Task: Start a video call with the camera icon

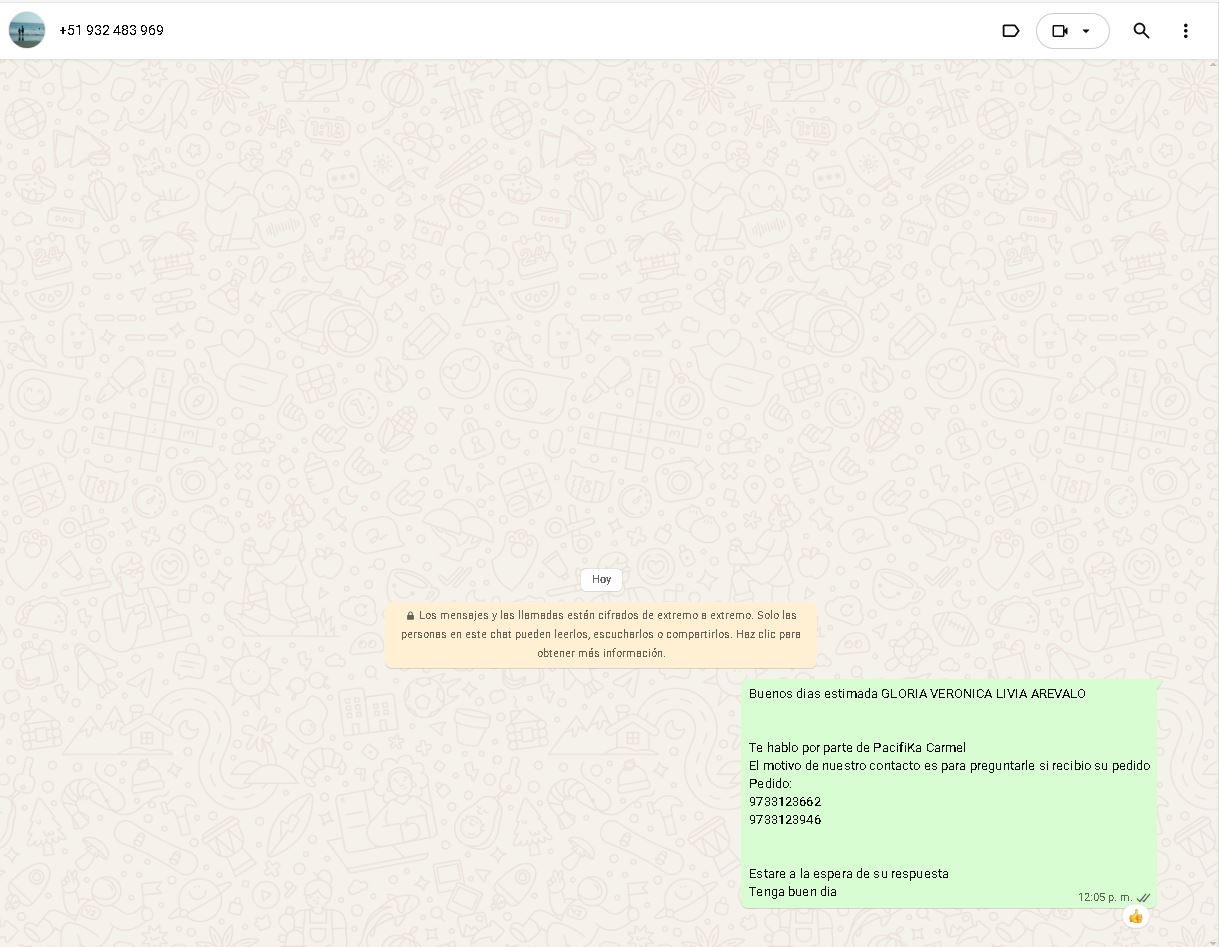Action: click(x=1059, y=31)
